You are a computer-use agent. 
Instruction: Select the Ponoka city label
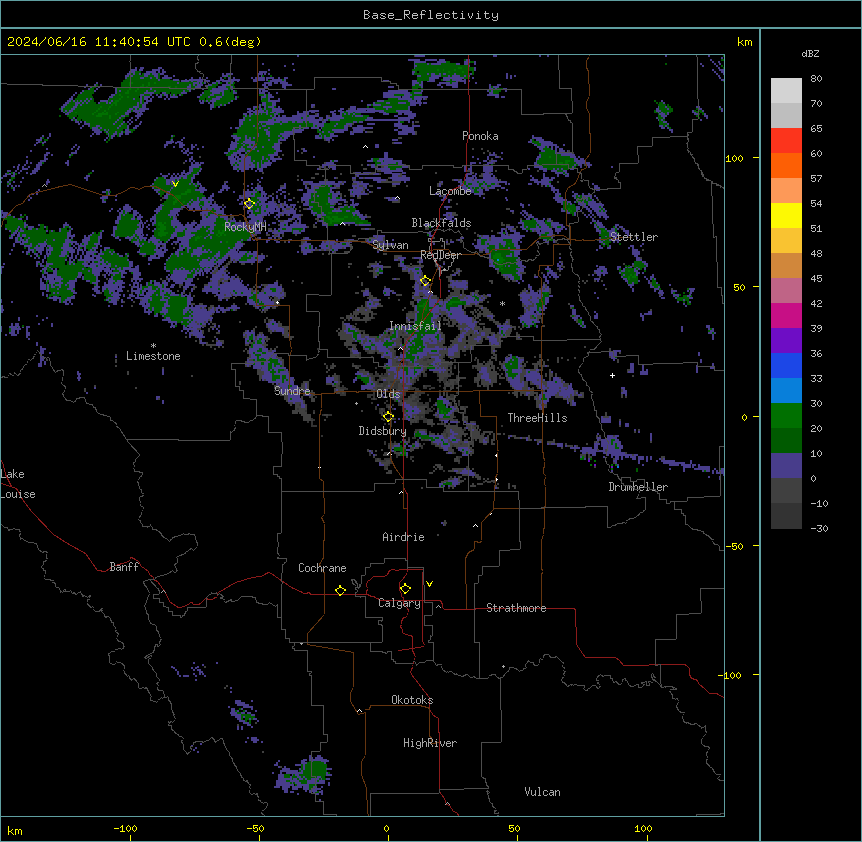[x=480, y=136]
